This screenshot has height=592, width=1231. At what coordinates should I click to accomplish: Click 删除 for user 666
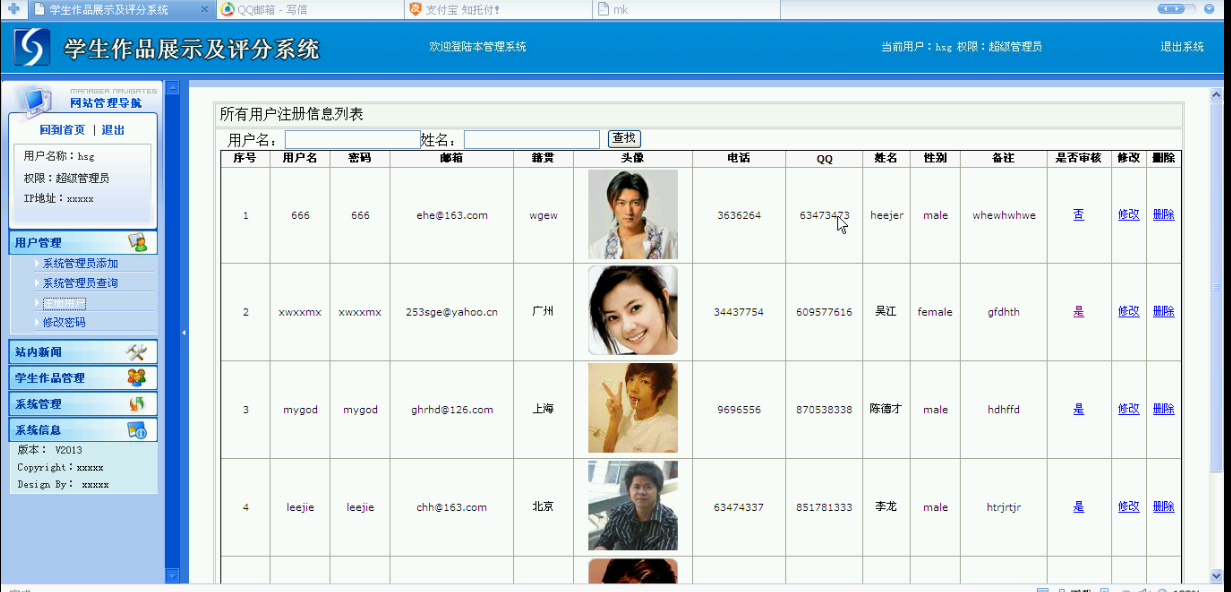coord(1164,215)
